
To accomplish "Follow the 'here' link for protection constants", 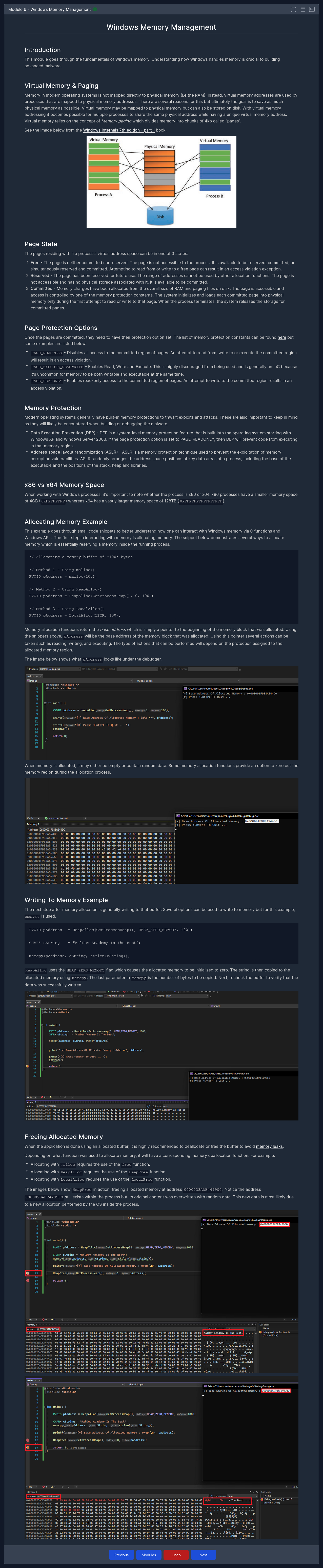I will [x=281, y=337].
